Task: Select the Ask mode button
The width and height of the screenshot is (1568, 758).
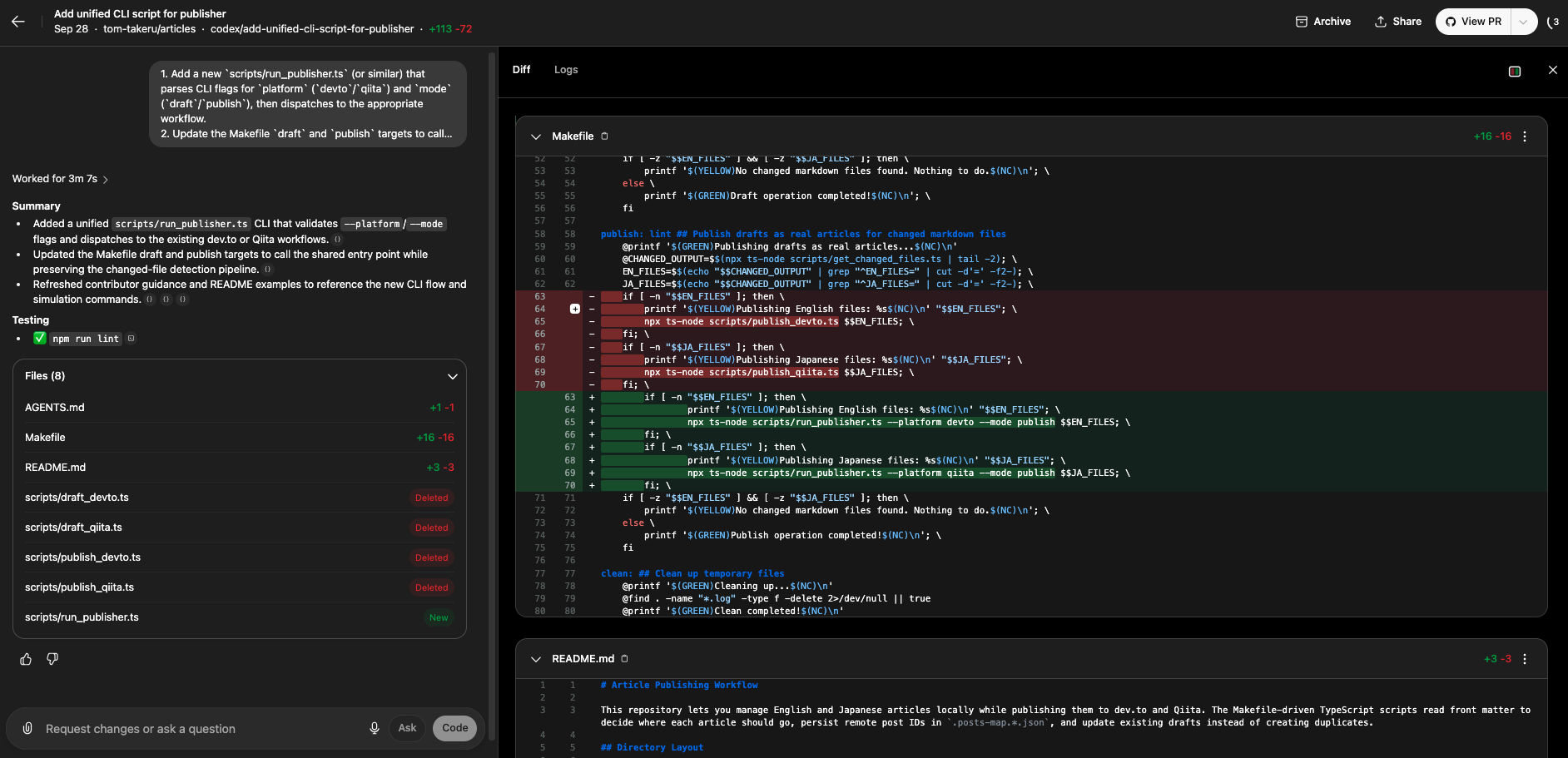Action: [x=407, y=728]
